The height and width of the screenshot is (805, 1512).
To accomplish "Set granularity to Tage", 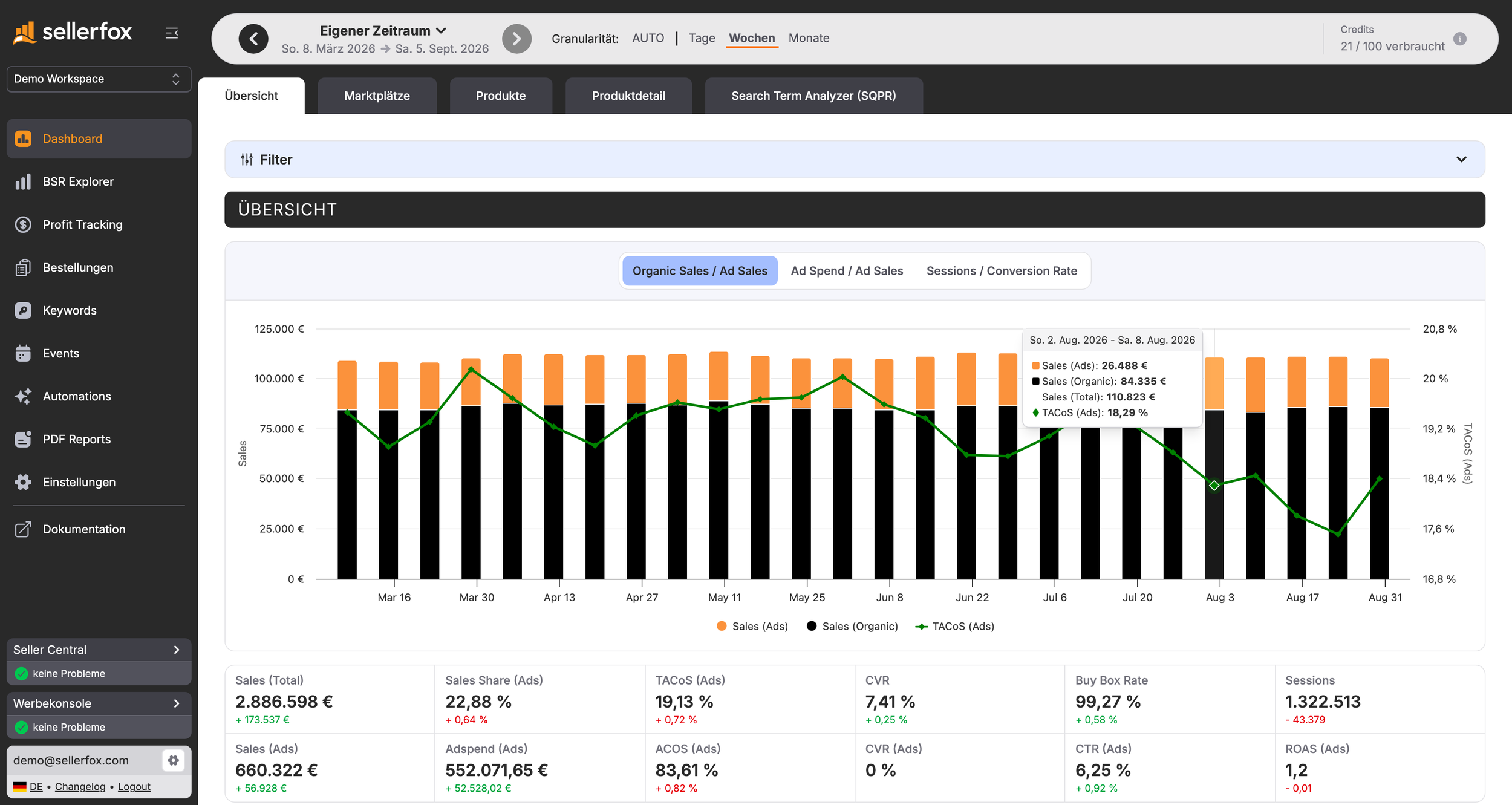I will (702, 38).
